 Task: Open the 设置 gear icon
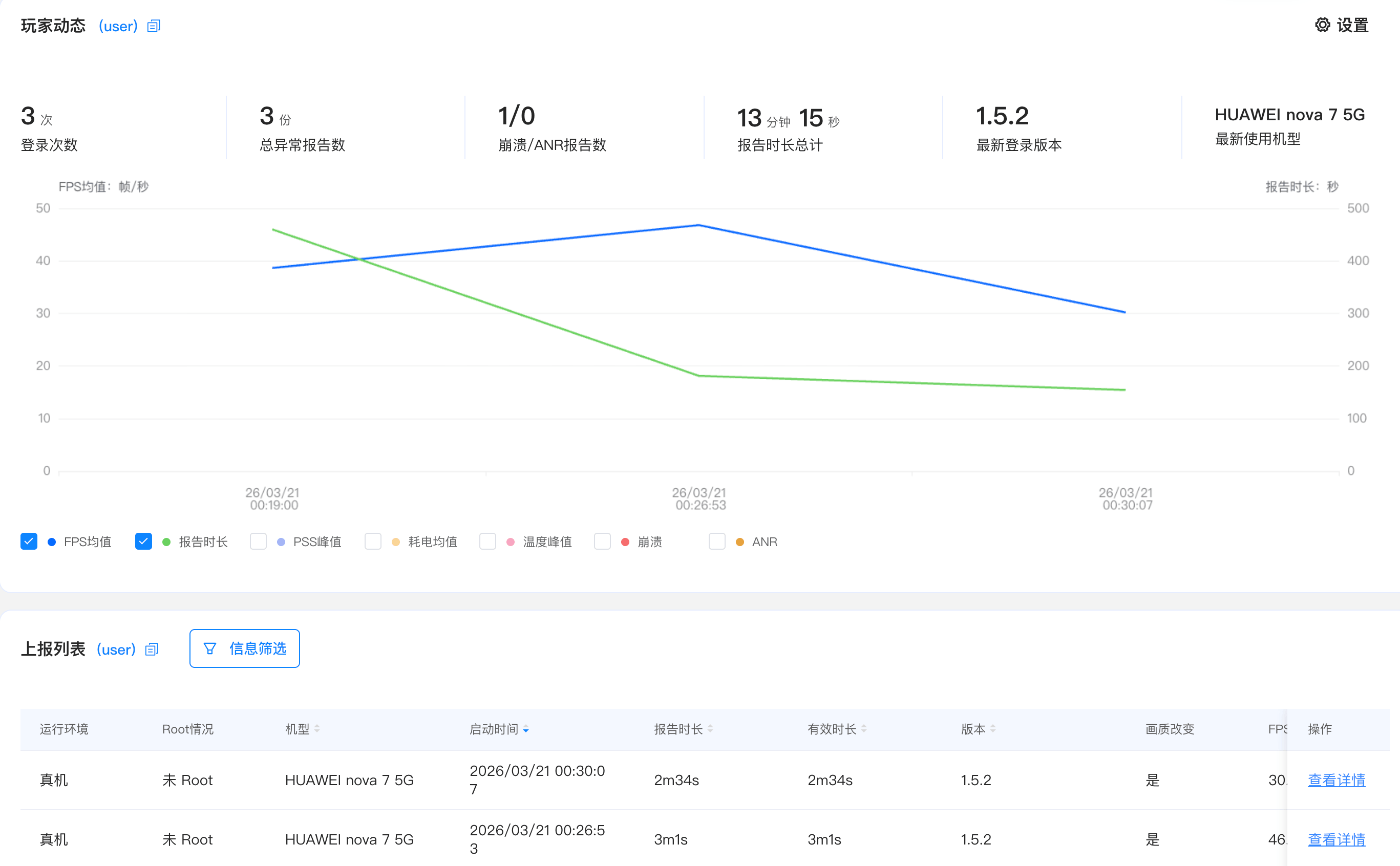[x=1322, y=25]
